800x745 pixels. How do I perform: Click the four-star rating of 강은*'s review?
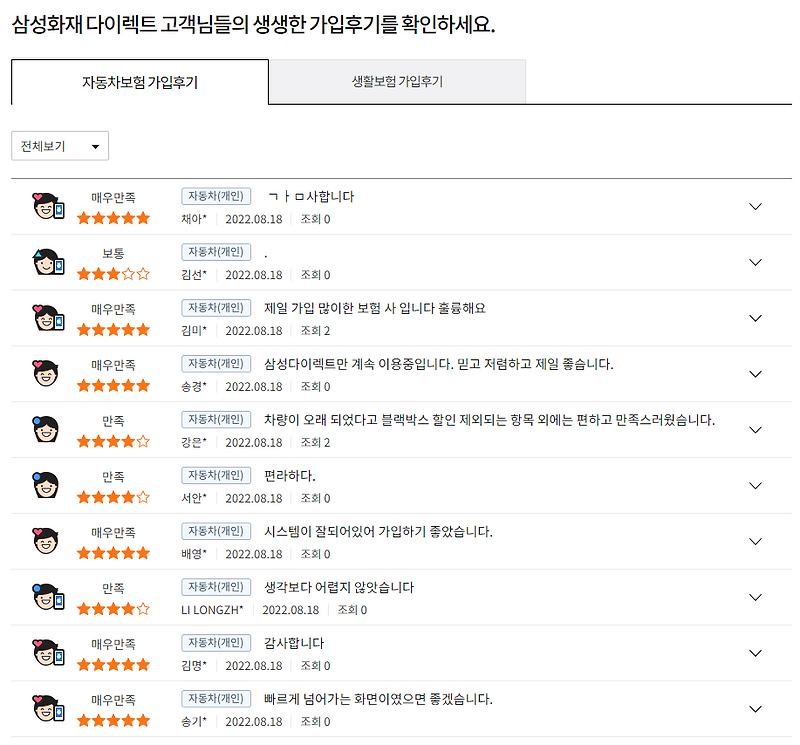click(x=113, y=441)
